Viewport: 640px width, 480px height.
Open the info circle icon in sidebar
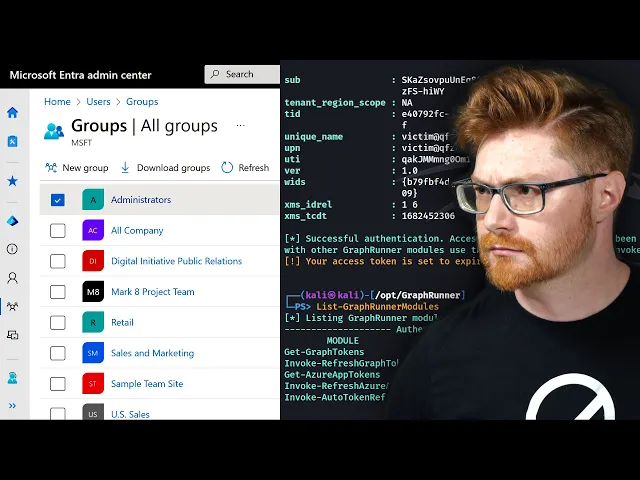point(13,249)
